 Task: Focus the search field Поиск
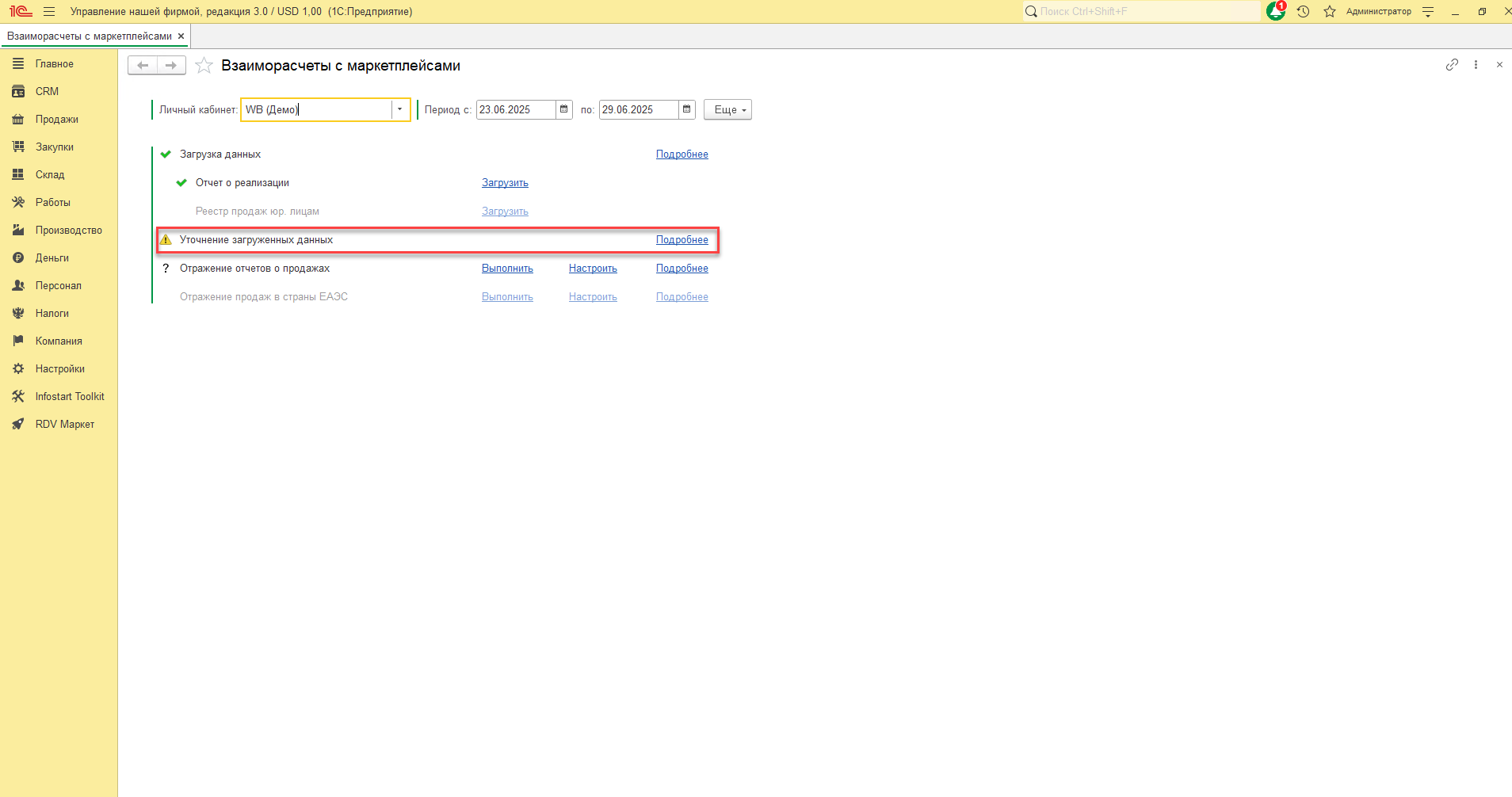(1141, 11)
